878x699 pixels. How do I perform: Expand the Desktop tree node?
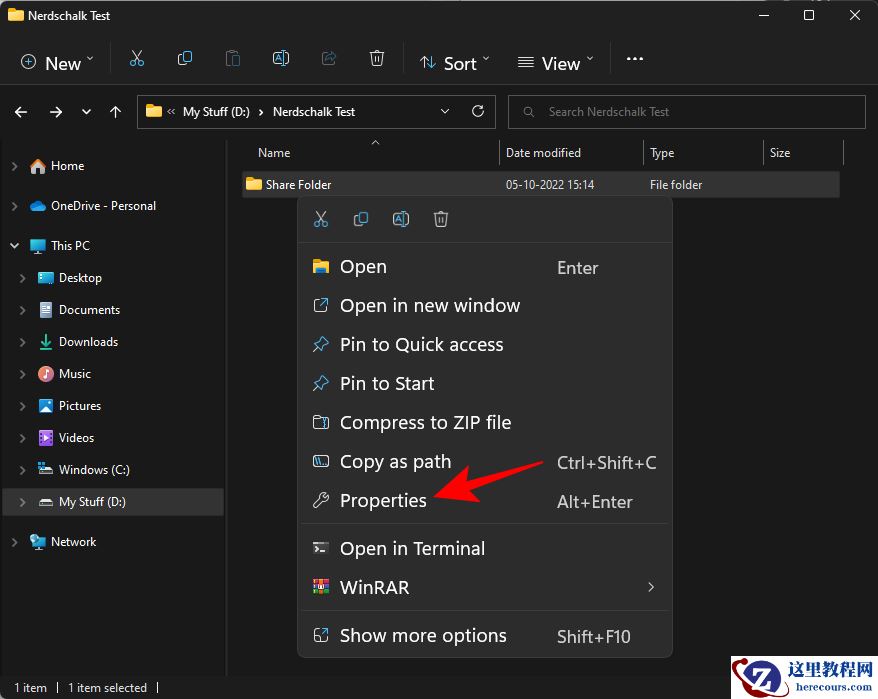point(22,278)
